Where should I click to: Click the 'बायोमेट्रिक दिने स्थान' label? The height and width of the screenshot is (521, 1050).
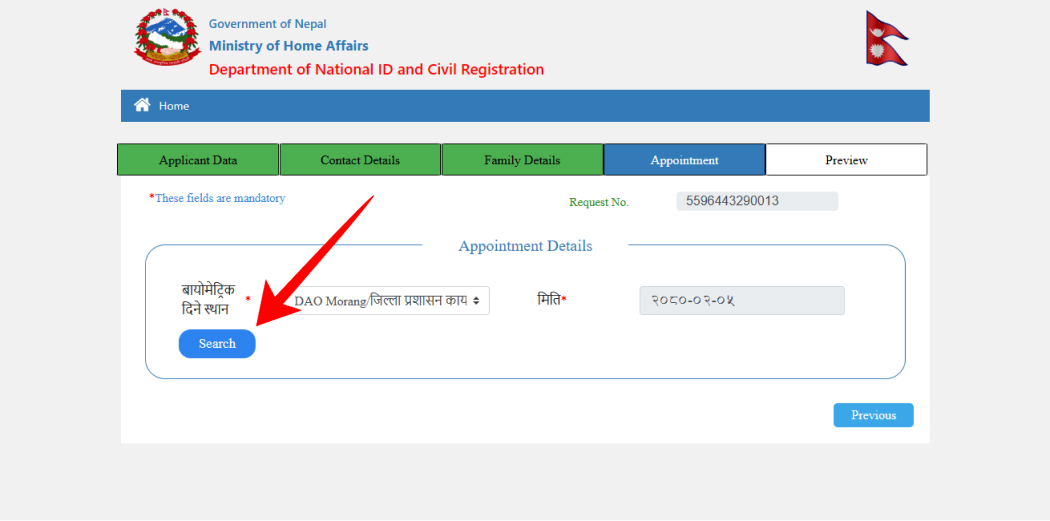[x=208, y=299]
